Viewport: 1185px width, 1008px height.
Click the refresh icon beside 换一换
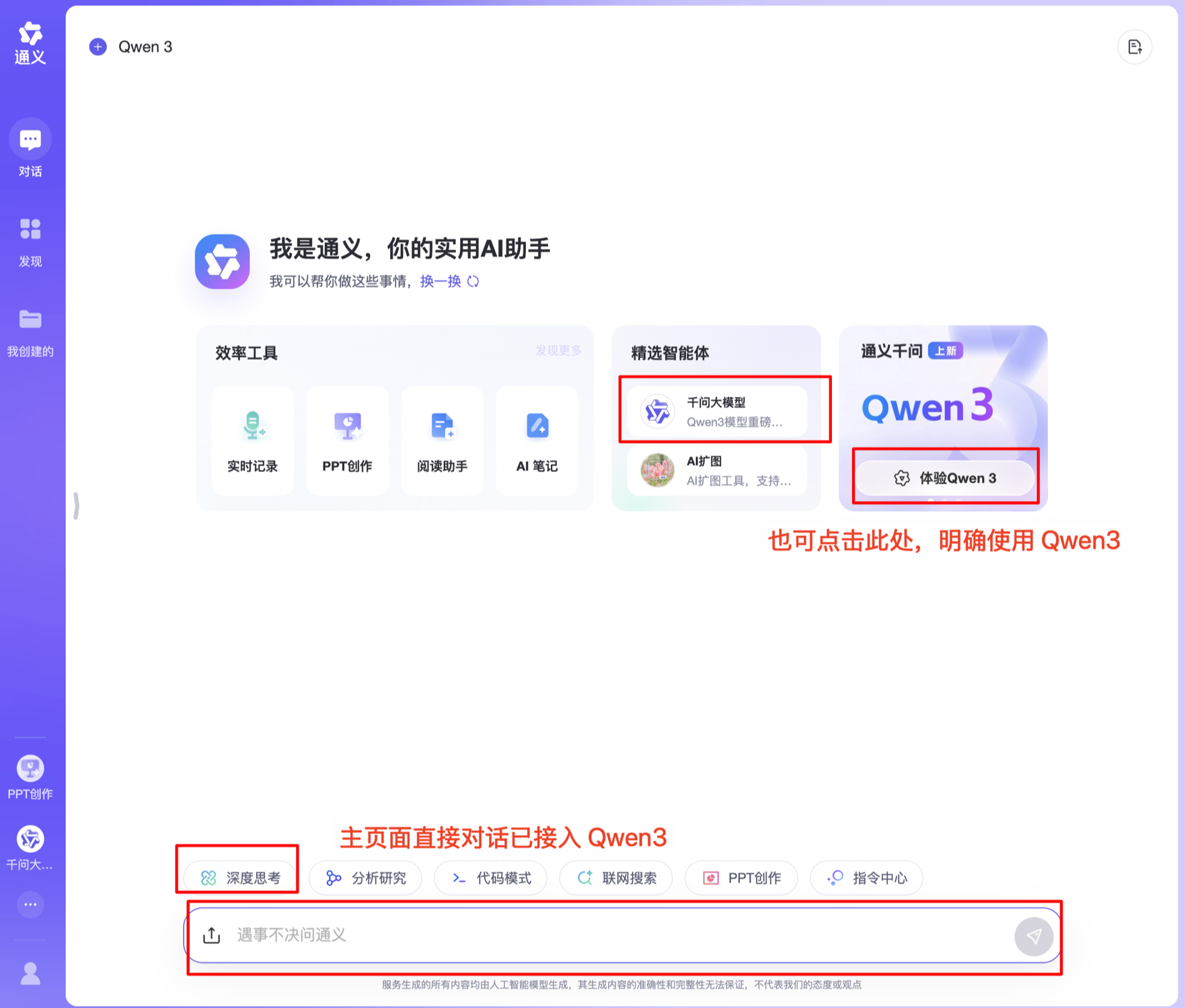pos(473,281)
